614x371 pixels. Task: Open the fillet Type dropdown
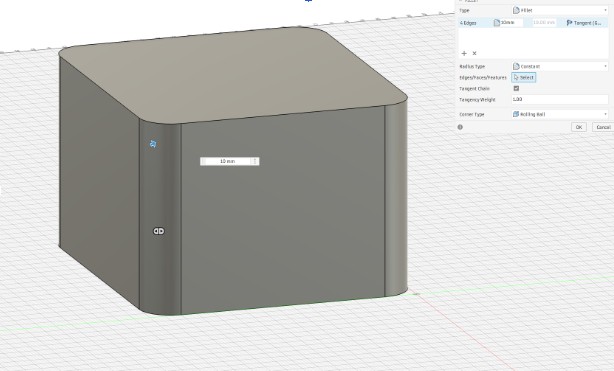coord(560,10)
